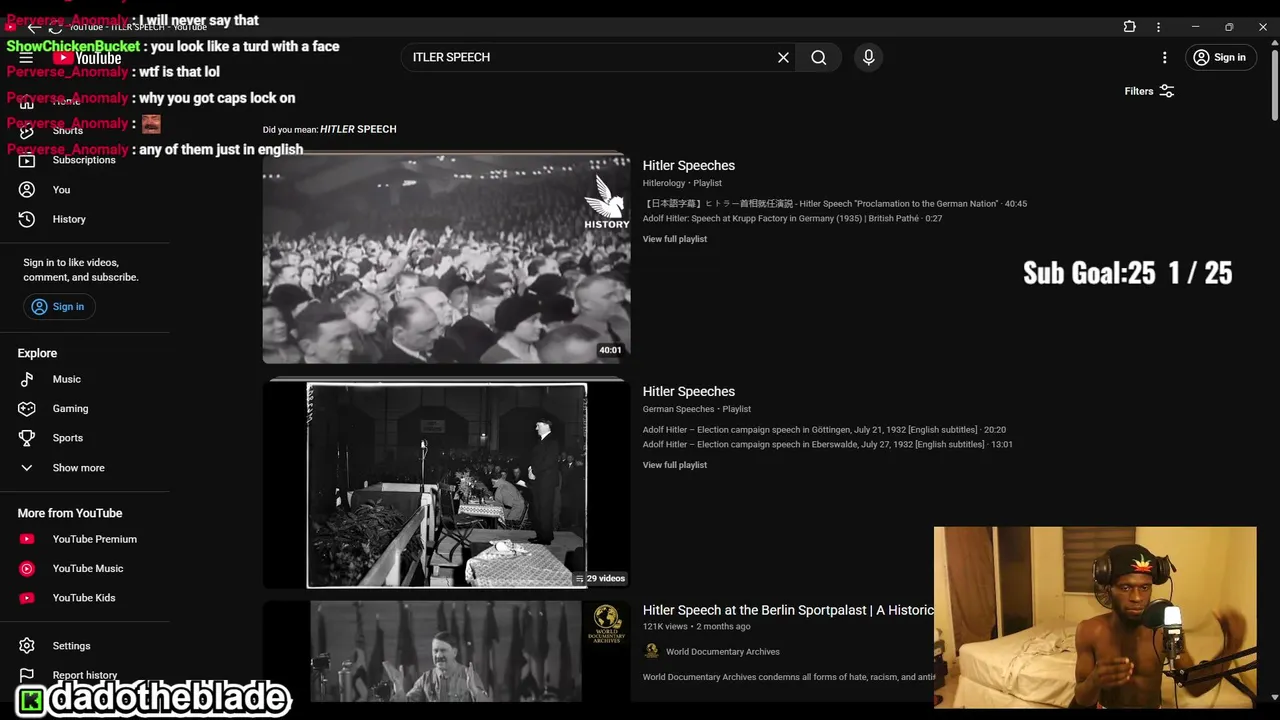
Task: Select Proclamation to the German Nation video line
Action: point(835,204)
